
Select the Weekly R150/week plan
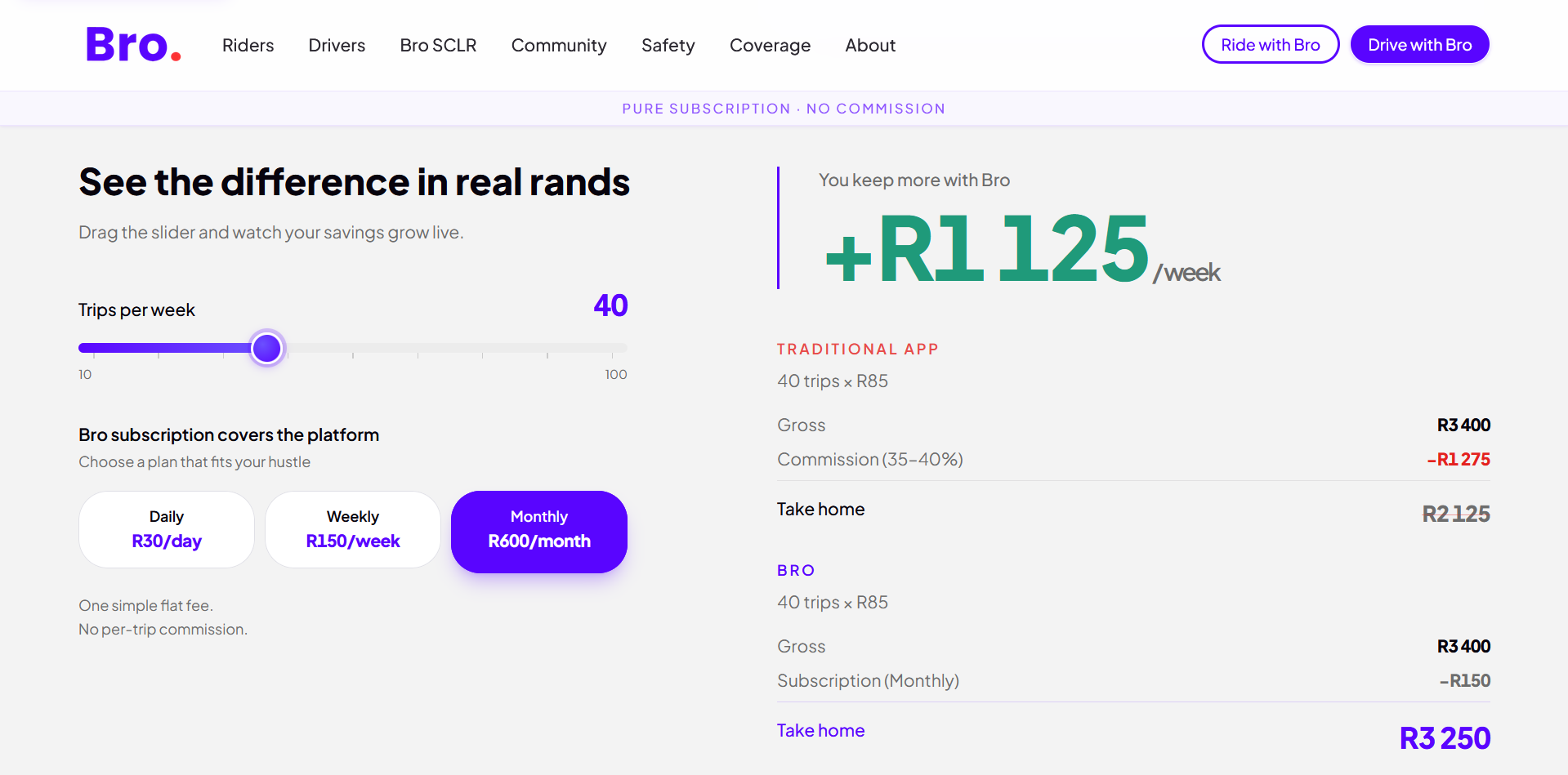[353, 529]
